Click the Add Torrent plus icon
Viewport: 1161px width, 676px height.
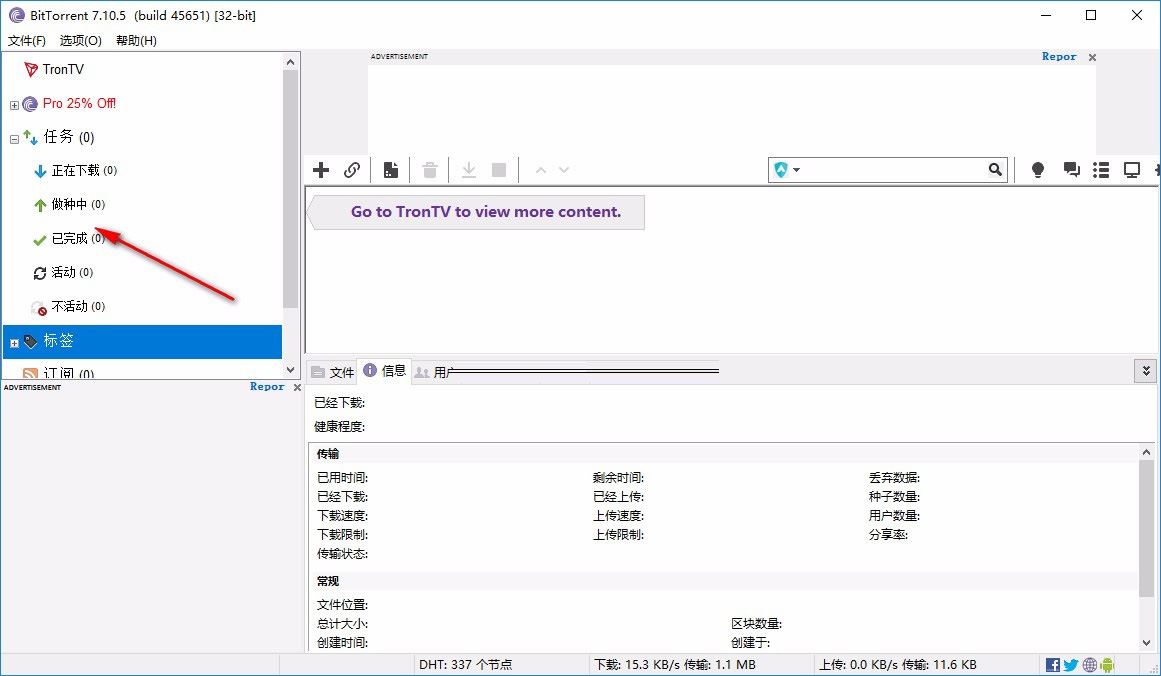321,170
